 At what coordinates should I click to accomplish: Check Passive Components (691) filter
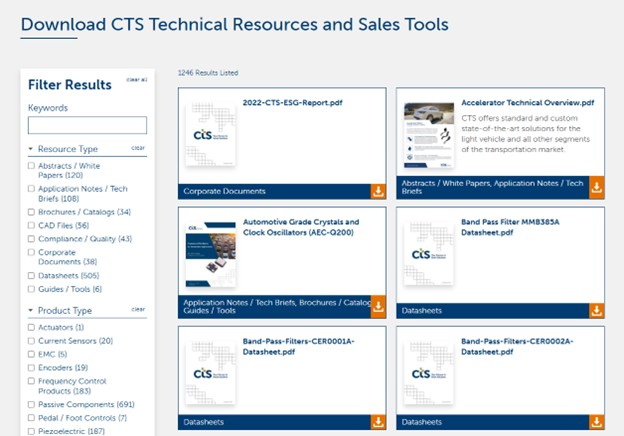tap(31, 405)
